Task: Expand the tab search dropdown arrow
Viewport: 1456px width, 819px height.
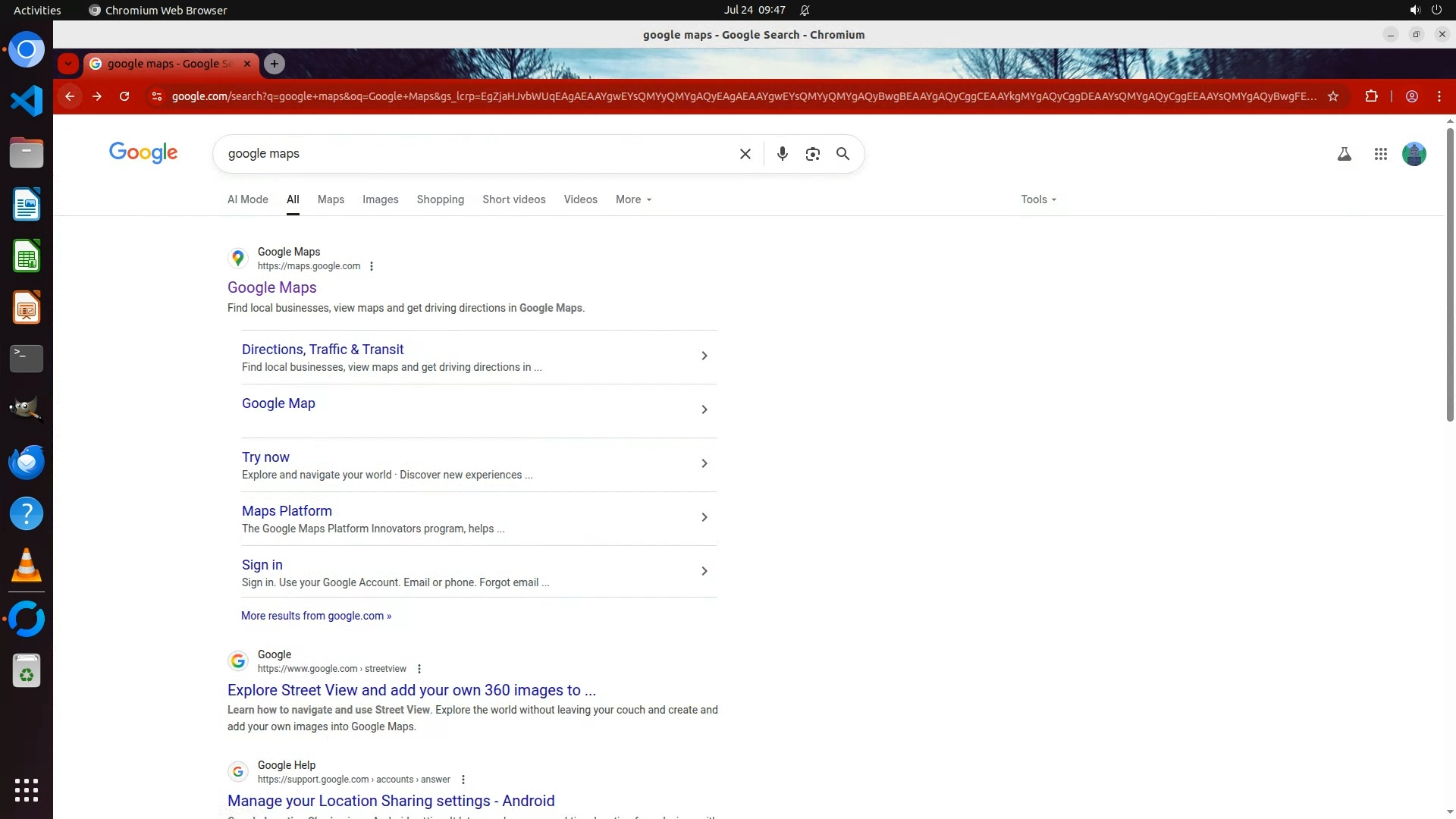Action: [68, 64]
